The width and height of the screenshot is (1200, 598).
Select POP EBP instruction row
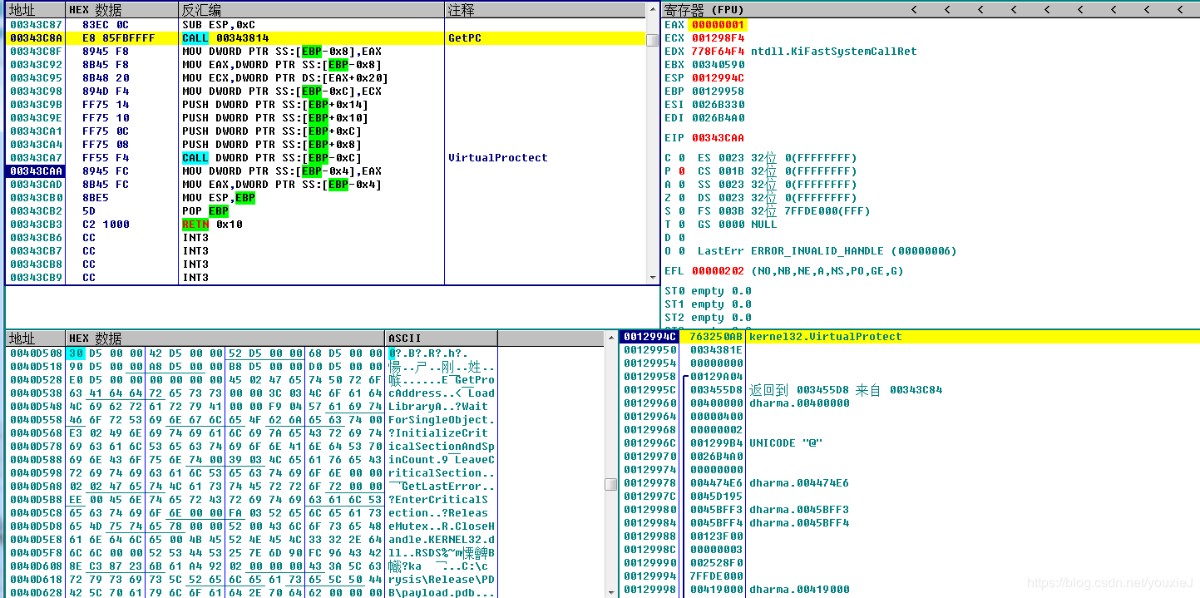(x=325, y=211)
